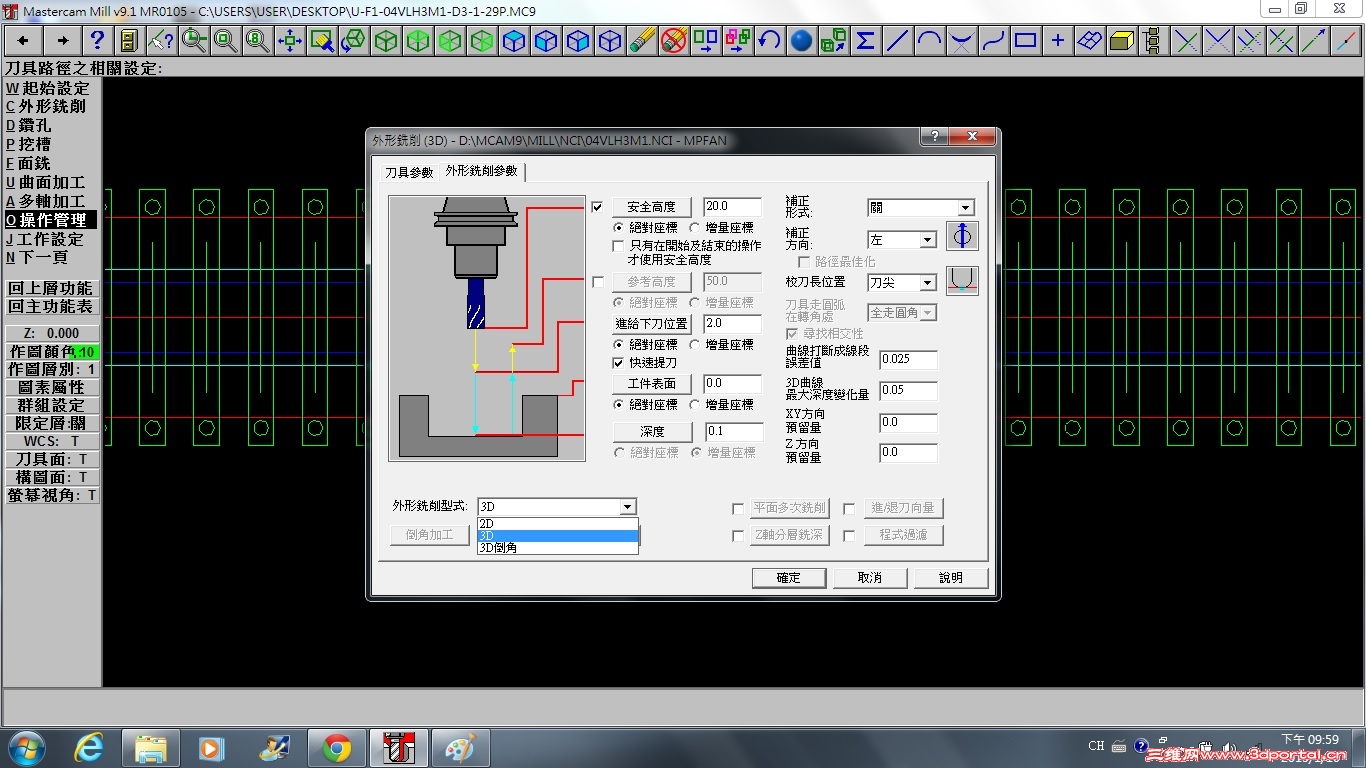Click the forward arrow toolbar icon
Screen dimensions: 1366x768
pyautogui.click(x=62, y=41)
